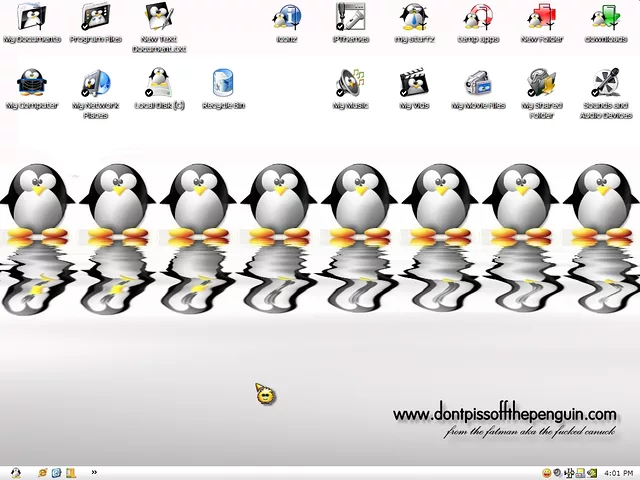The image size is (640, 480).
Task: Open the temp apps folder icon
Action: pyautogui.click(x=478, y=17)
